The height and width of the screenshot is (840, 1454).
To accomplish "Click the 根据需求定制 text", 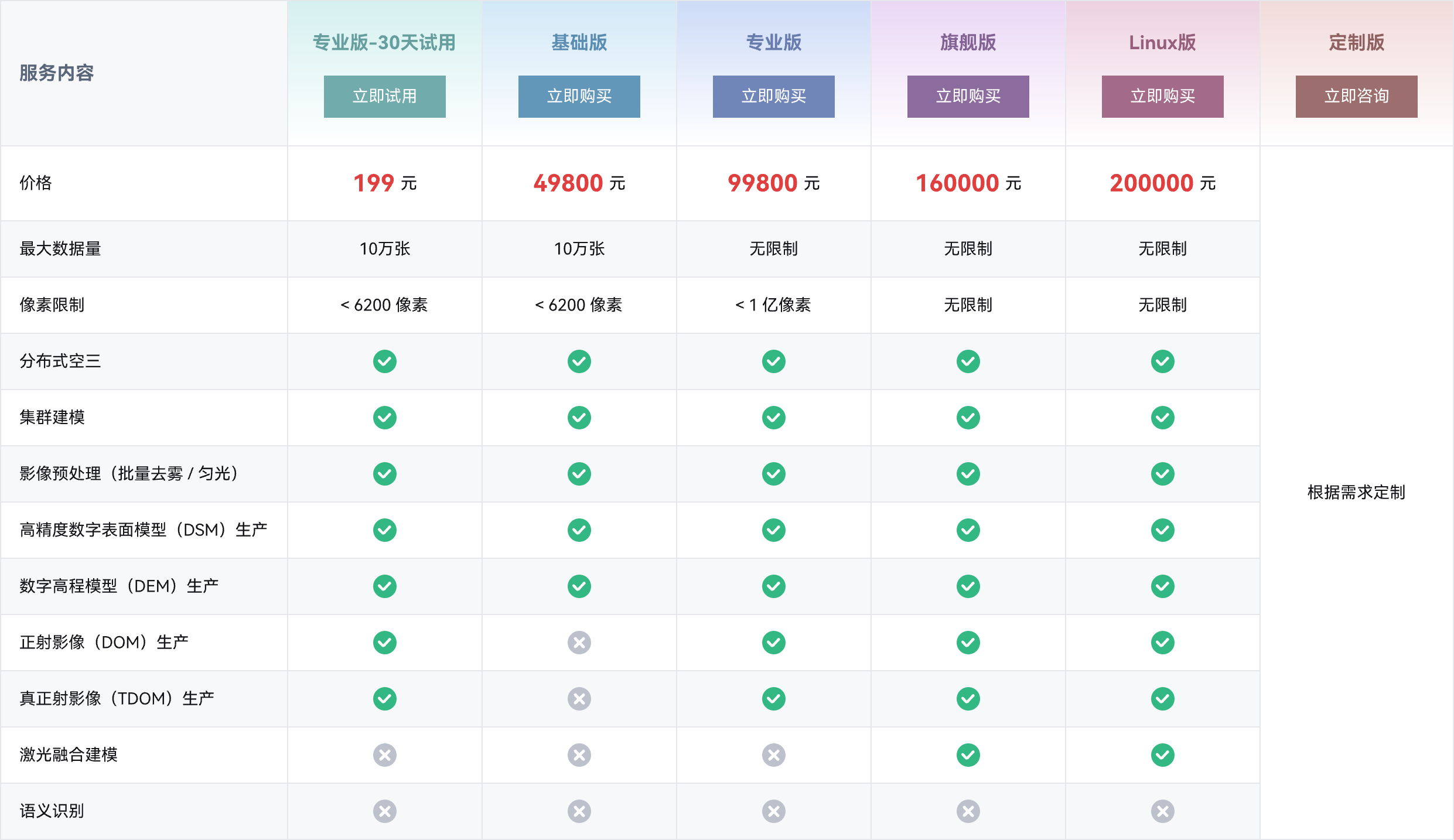I will [x=1356, y=492].
